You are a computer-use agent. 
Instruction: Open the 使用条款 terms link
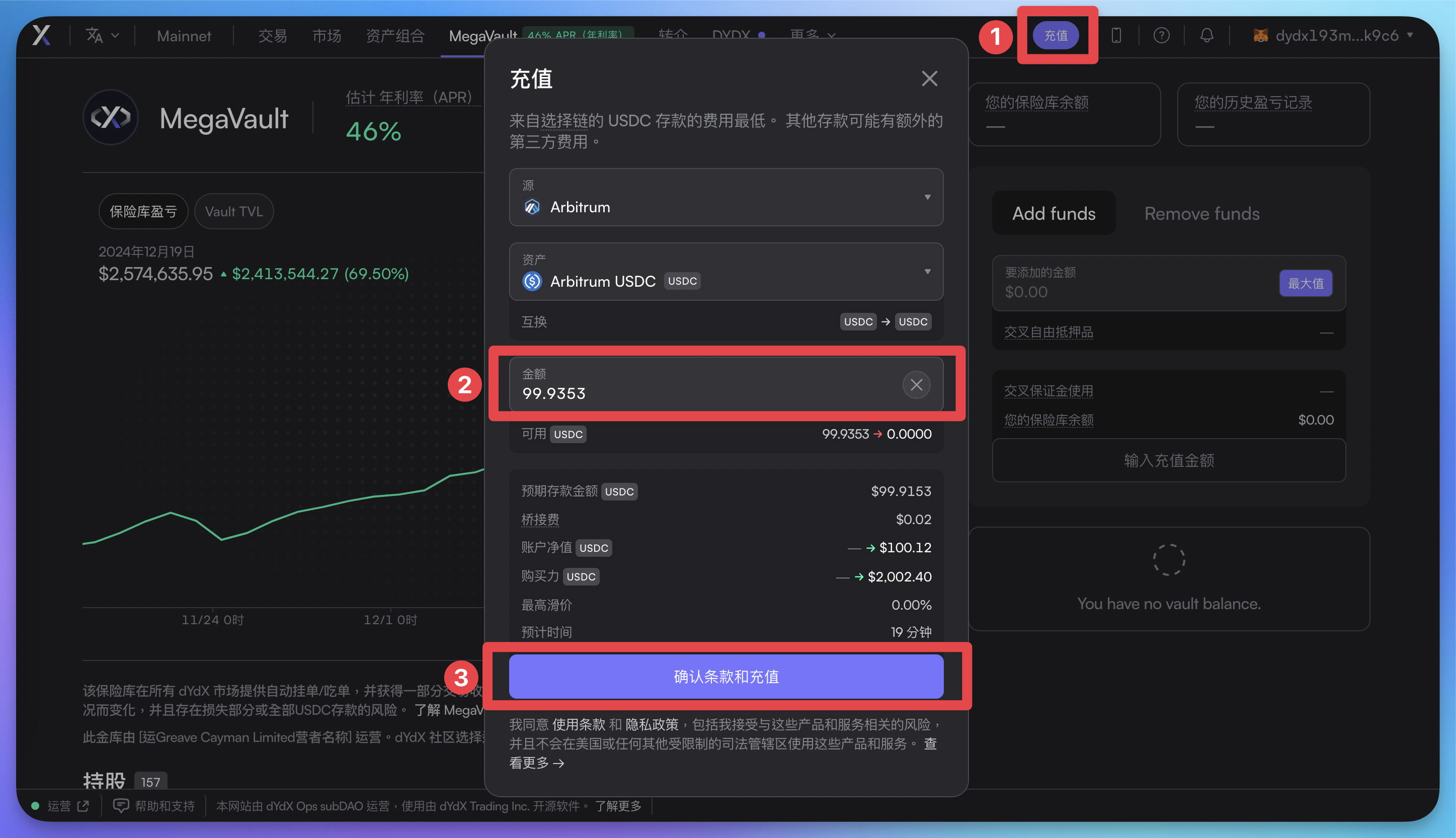point(579,724)
